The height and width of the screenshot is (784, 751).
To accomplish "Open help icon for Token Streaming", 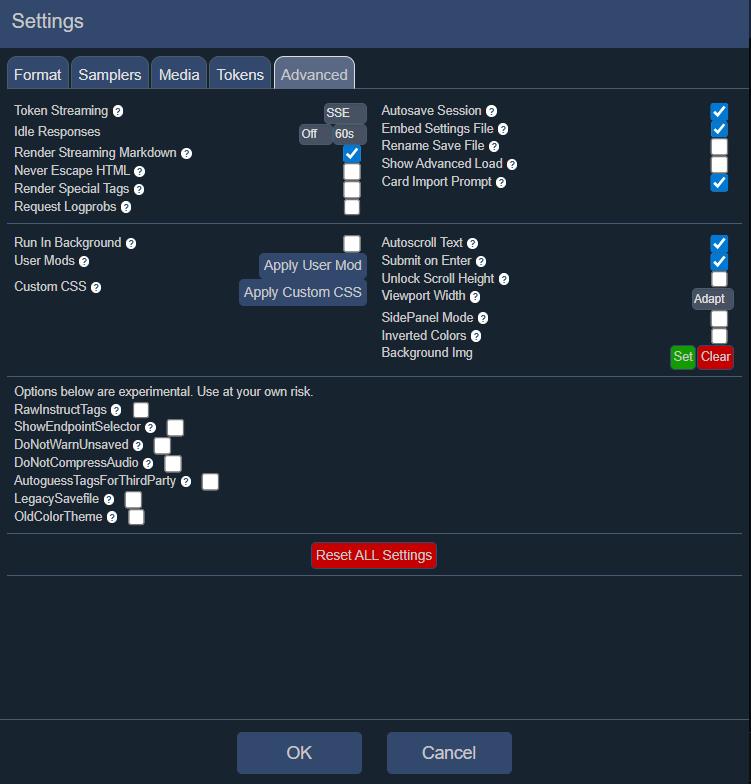I will click(118, 111).
